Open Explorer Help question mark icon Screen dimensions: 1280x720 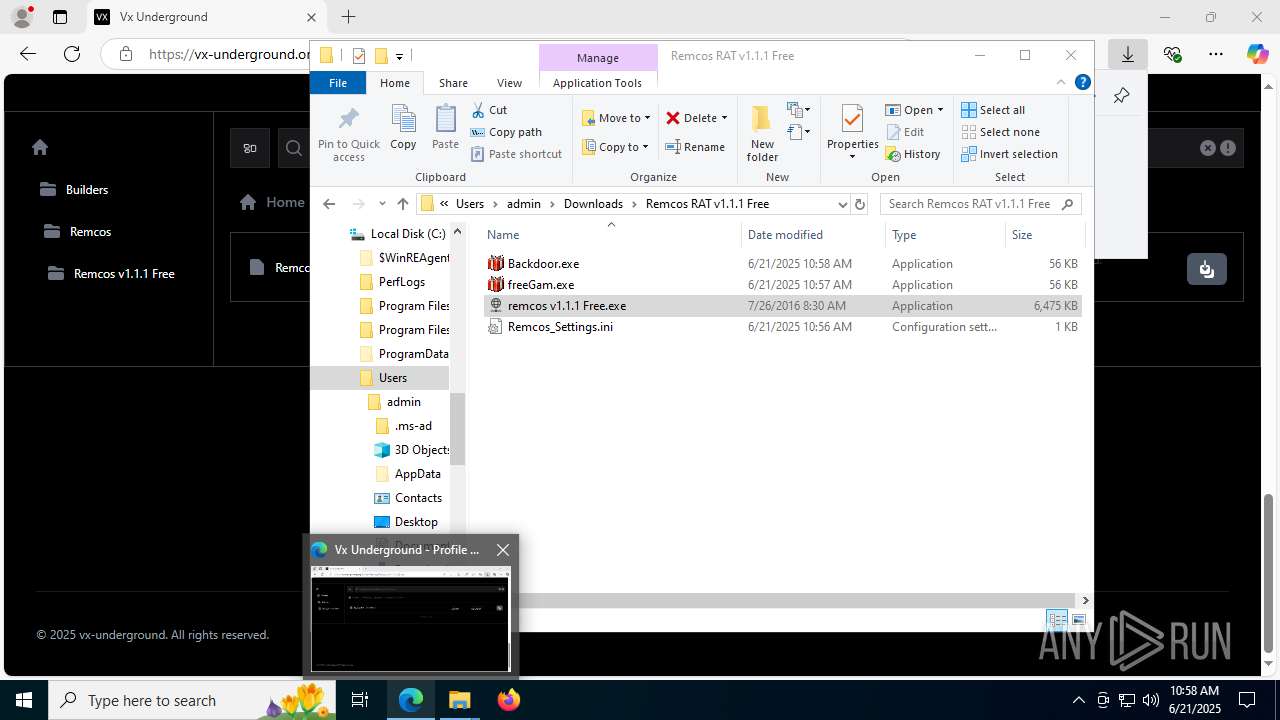[x=1082, y=83]
